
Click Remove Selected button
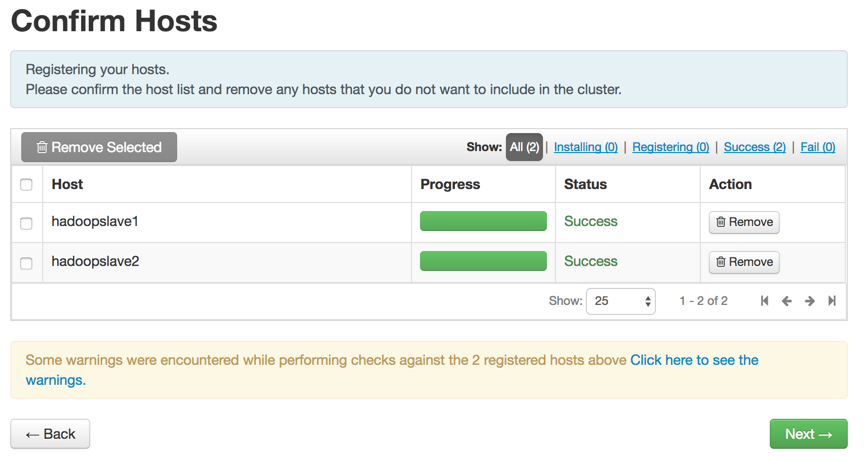[x=99, y=147]
